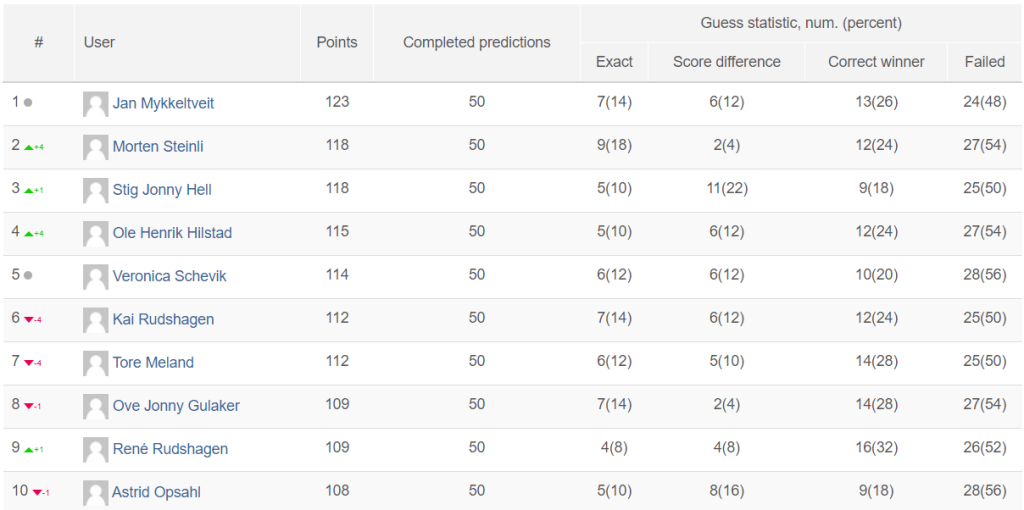Click Jan Mykkeltveit's avatar image
1024x510 pixels.
95,104
